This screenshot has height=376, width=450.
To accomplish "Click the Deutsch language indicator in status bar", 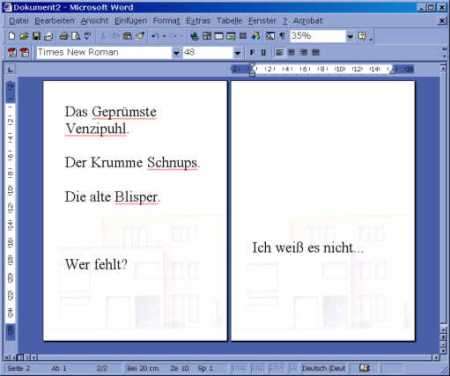I will (x=324, y=368).
